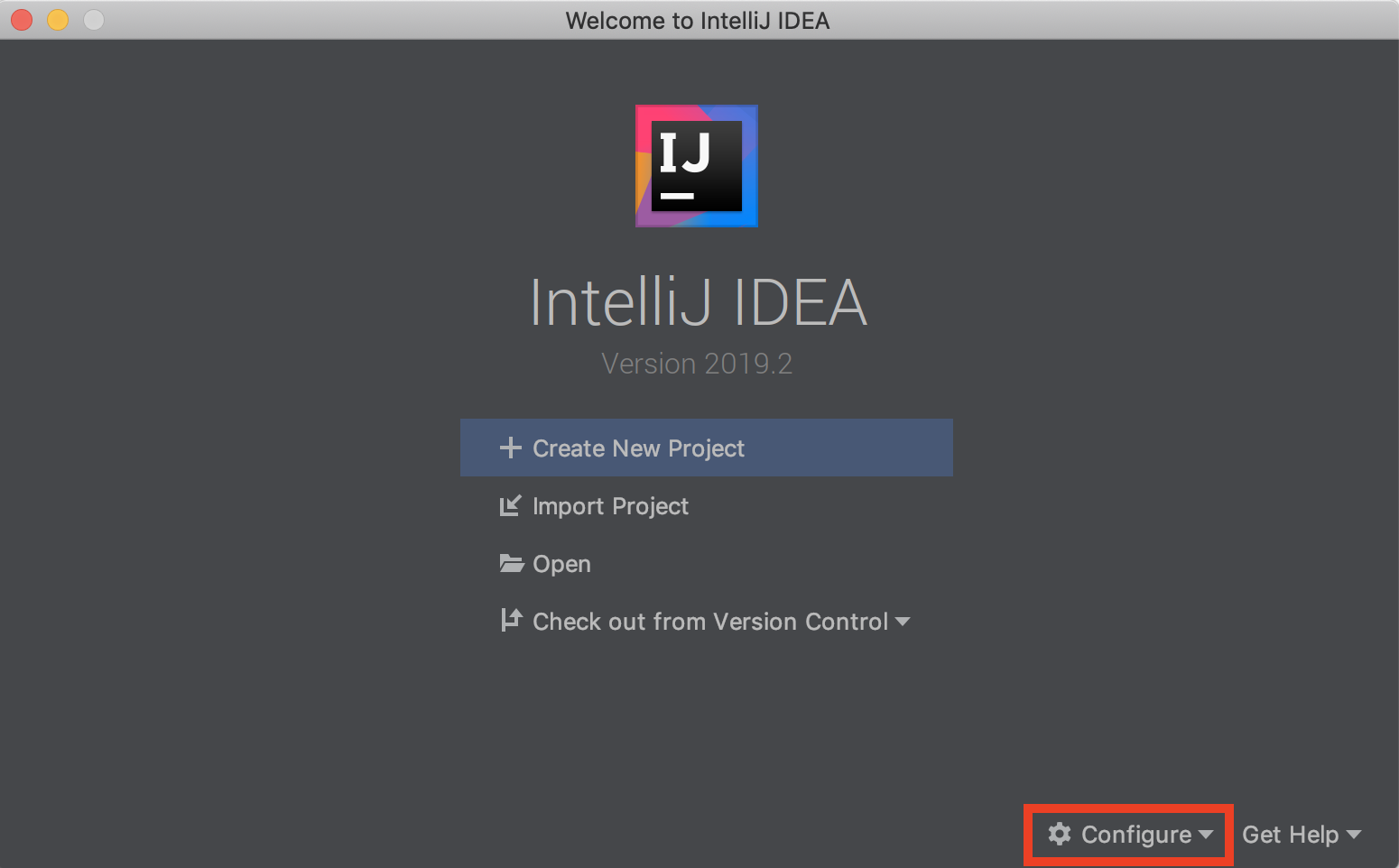This screenshot has height=868, width=1399.
Task: Choose the Import Project label
Action: [x=610, y=506]
